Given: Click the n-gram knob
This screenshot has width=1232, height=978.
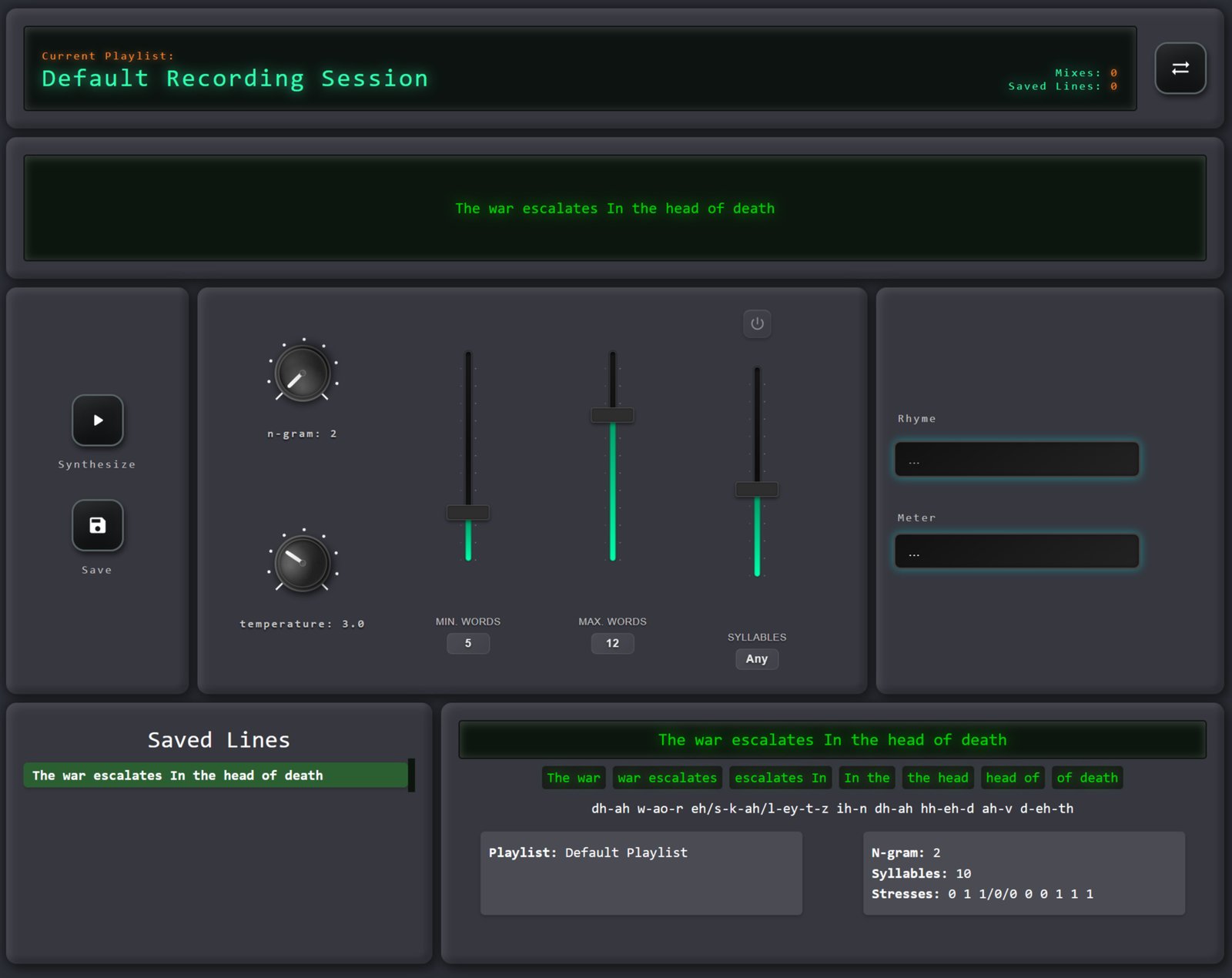Looking at the screenshot, I should click(x=303, y=373).
